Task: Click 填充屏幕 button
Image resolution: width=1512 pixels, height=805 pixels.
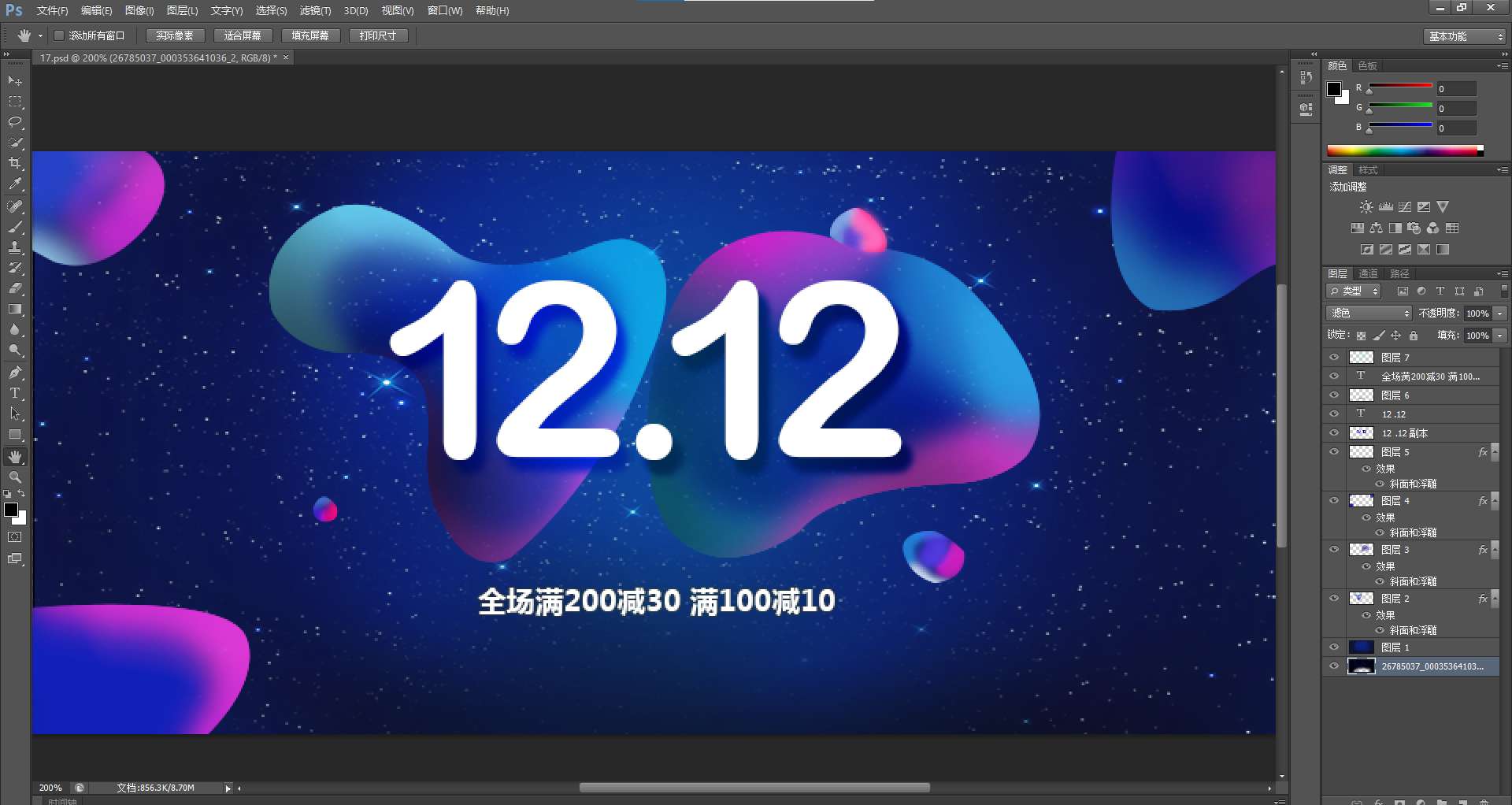Action: pos(310,35)
